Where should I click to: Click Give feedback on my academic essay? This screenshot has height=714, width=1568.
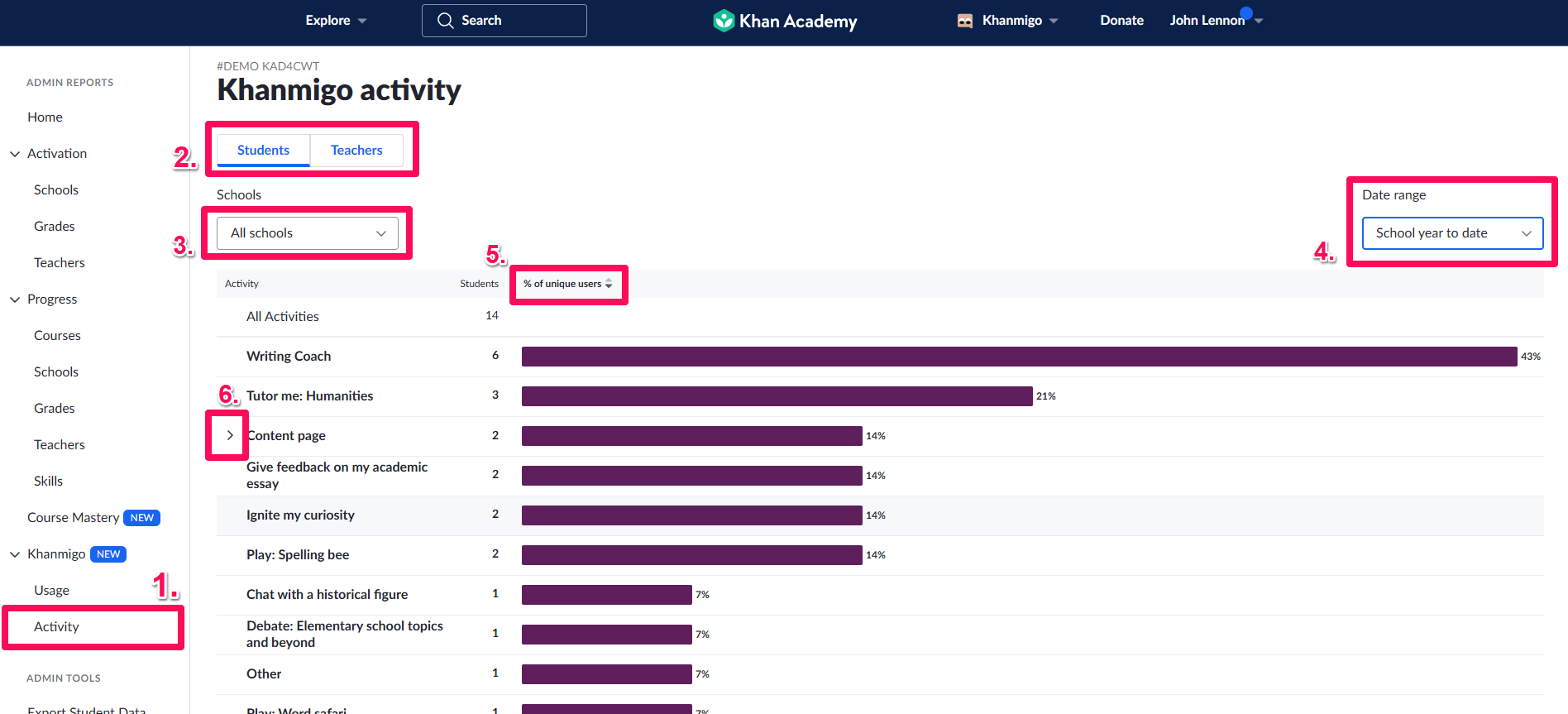click(x=337, y=476)
